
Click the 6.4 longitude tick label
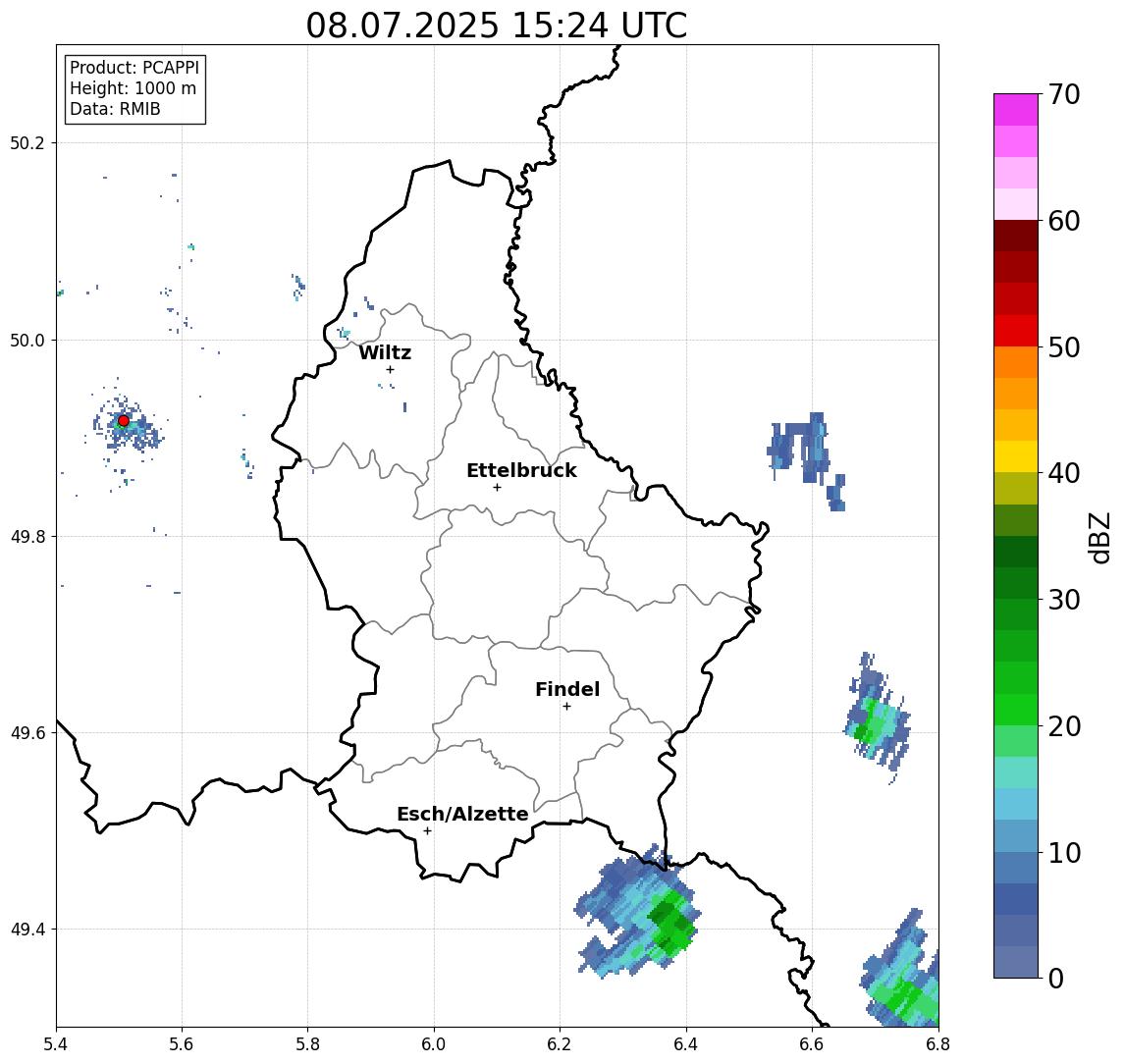pos(687,1044)
